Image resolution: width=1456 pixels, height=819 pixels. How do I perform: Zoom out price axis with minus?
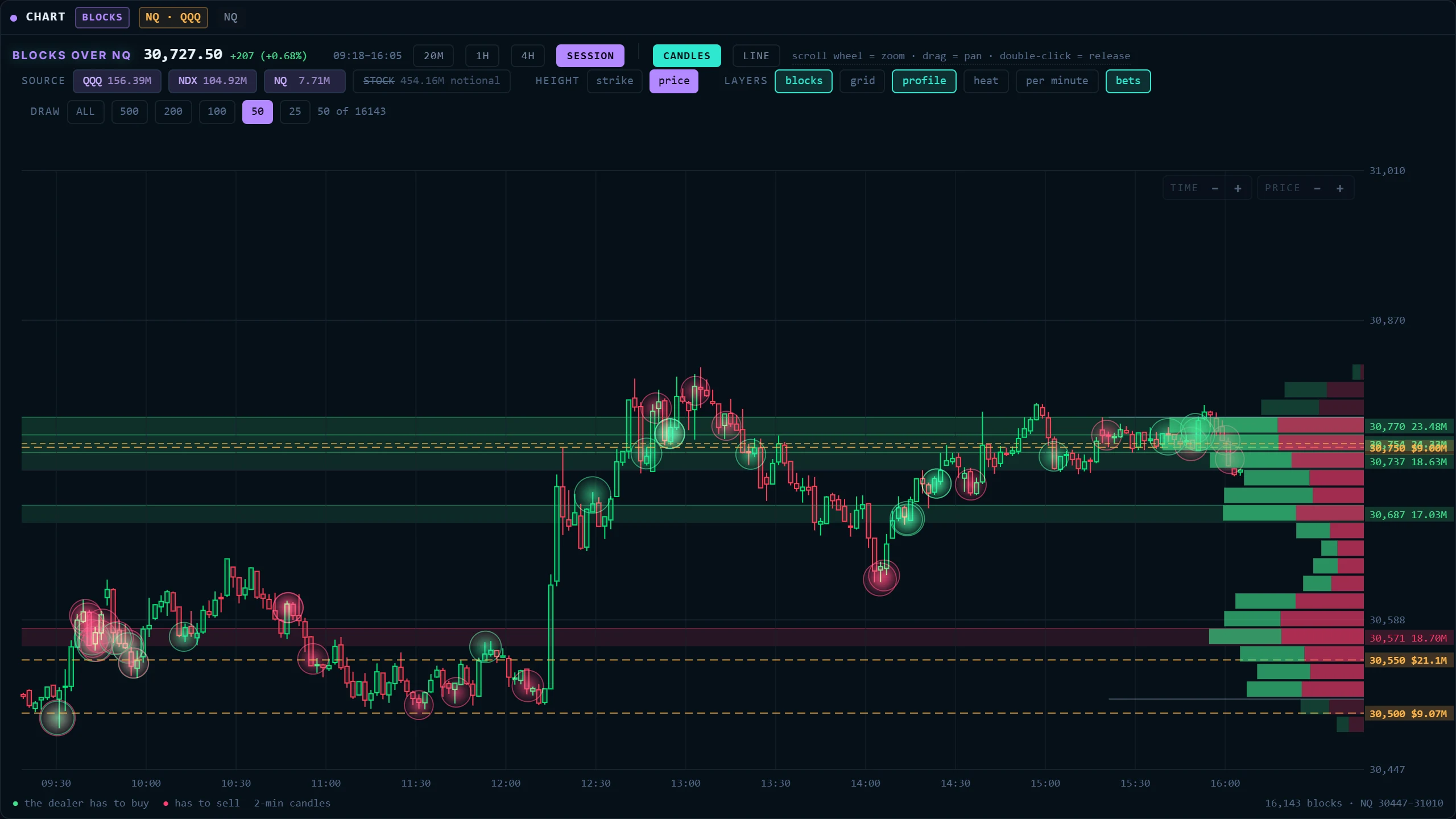(1317, 188)
